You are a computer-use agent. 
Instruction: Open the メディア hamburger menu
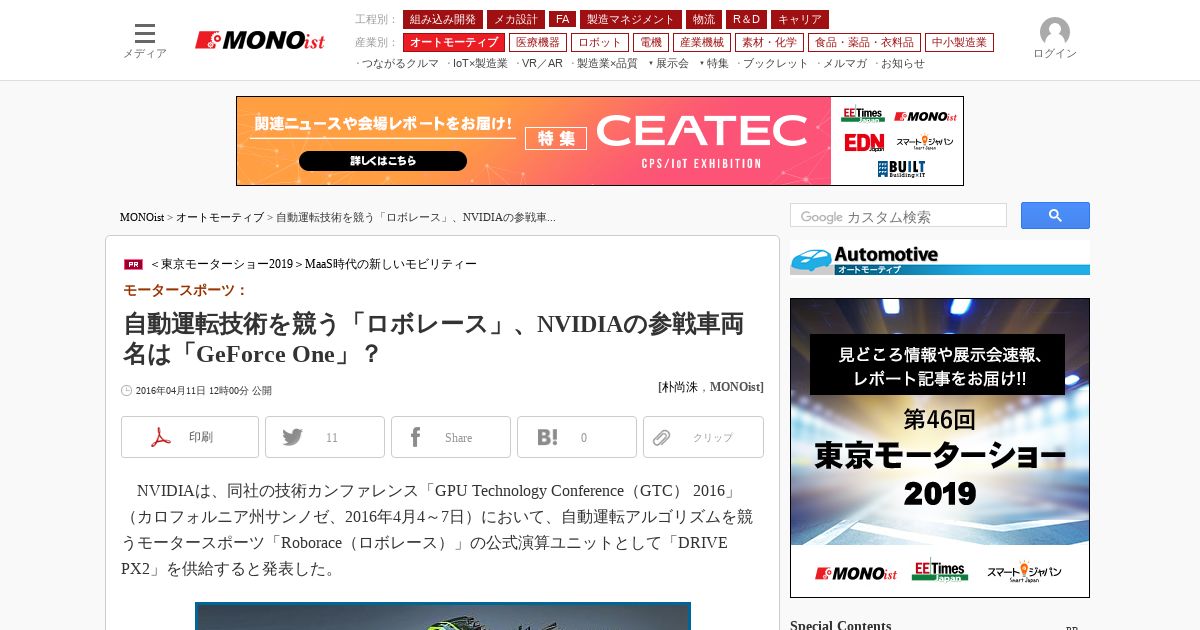coord(145,40)
